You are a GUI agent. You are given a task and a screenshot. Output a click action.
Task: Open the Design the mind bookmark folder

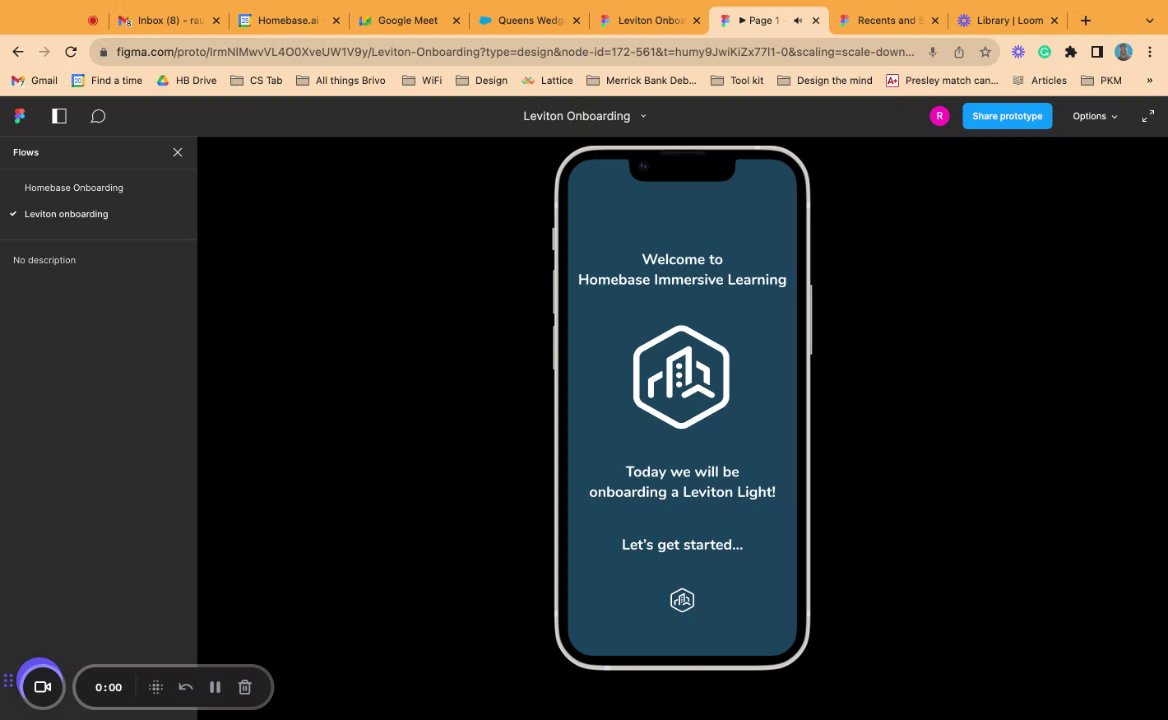coord(825,80)
